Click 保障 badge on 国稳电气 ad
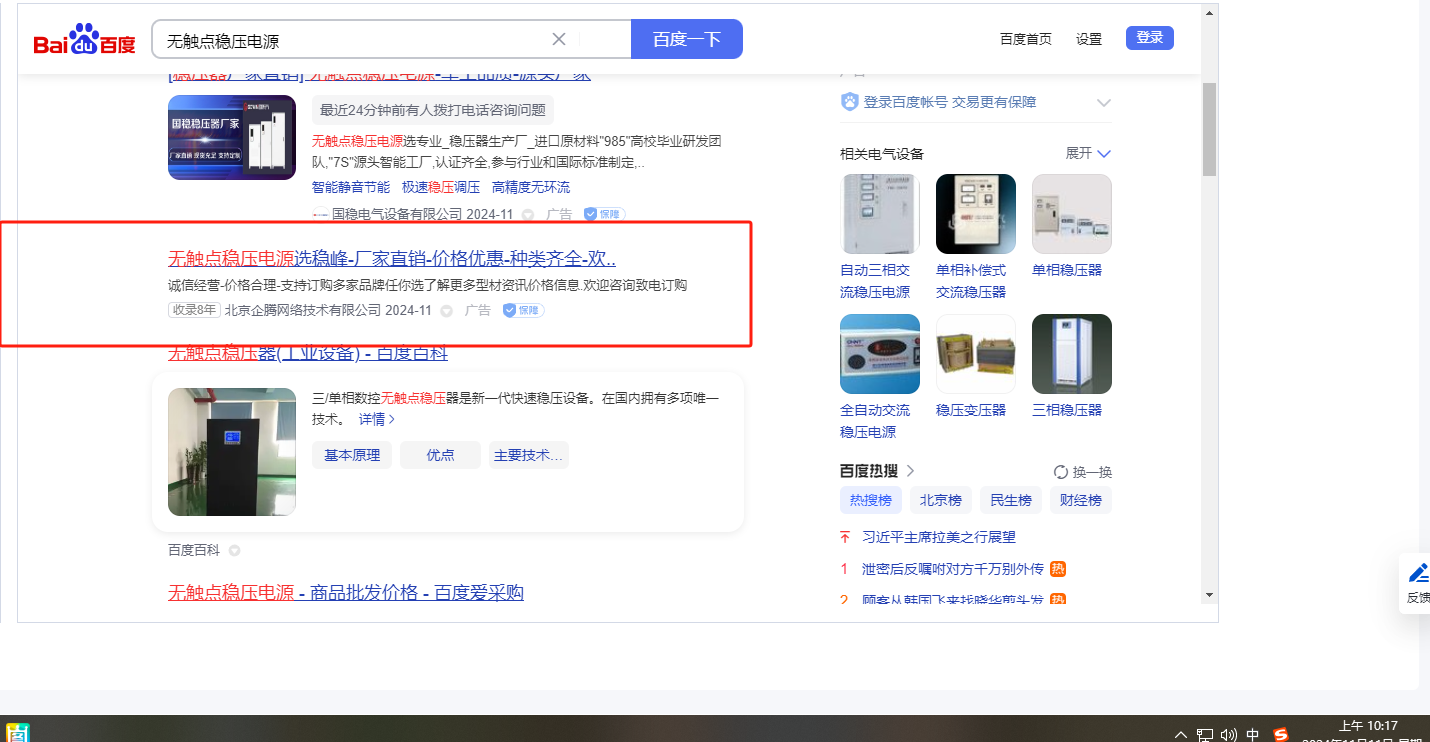Screen dimensions: 1430x742 605,214
